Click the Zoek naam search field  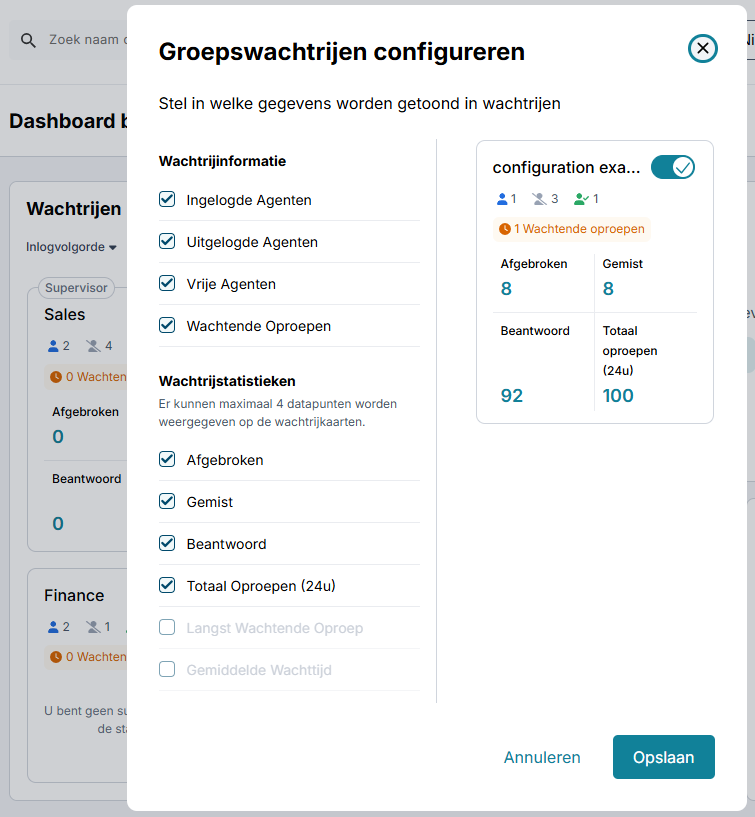85,41
